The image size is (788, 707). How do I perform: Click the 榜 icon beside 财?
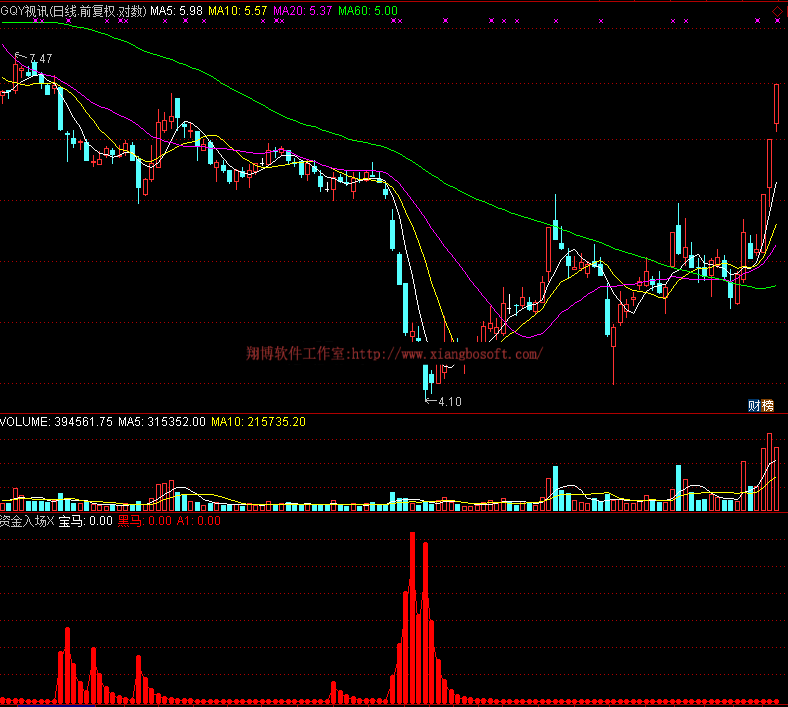click(x=767, y=405)
